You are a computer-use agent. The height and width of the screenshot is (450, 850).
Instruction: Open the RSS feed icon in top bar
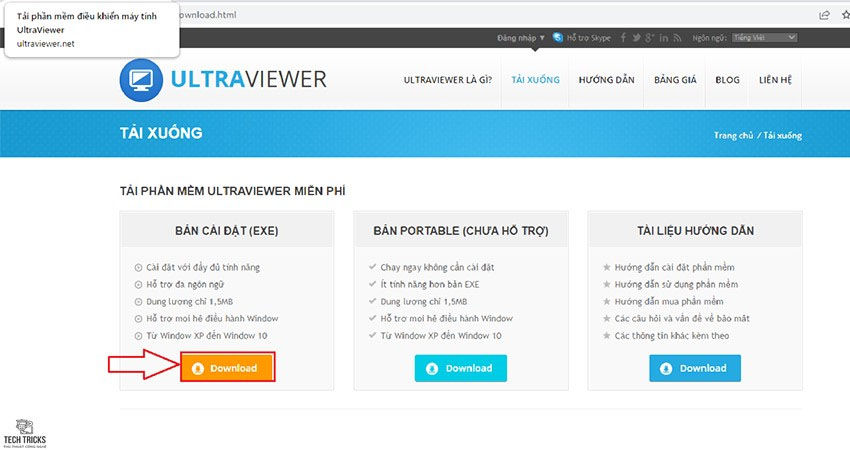click(x=677, y=37)
